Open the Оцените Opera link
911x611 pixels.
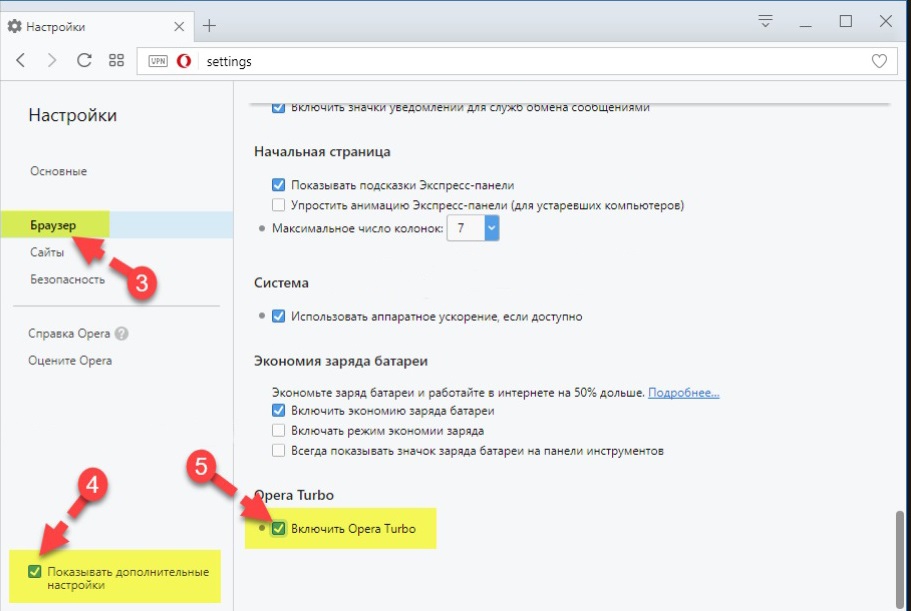70,361
